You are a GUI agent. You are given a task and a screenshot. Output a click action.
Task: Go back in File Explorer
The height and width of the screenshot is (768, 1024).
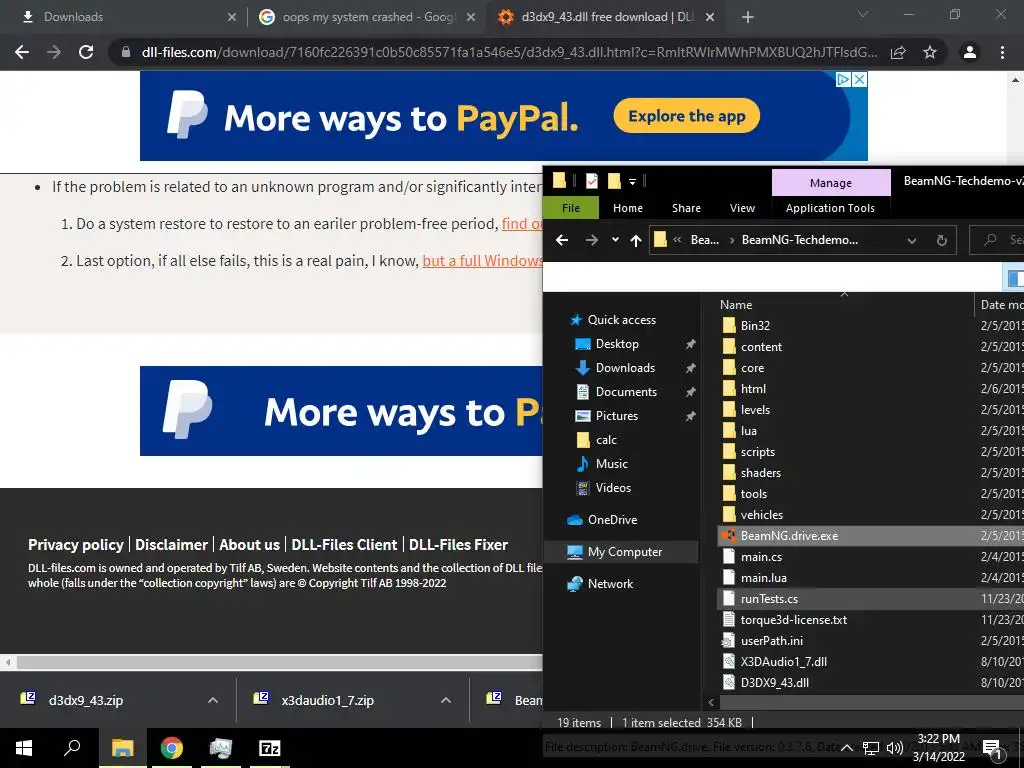[x=562, y=240]
